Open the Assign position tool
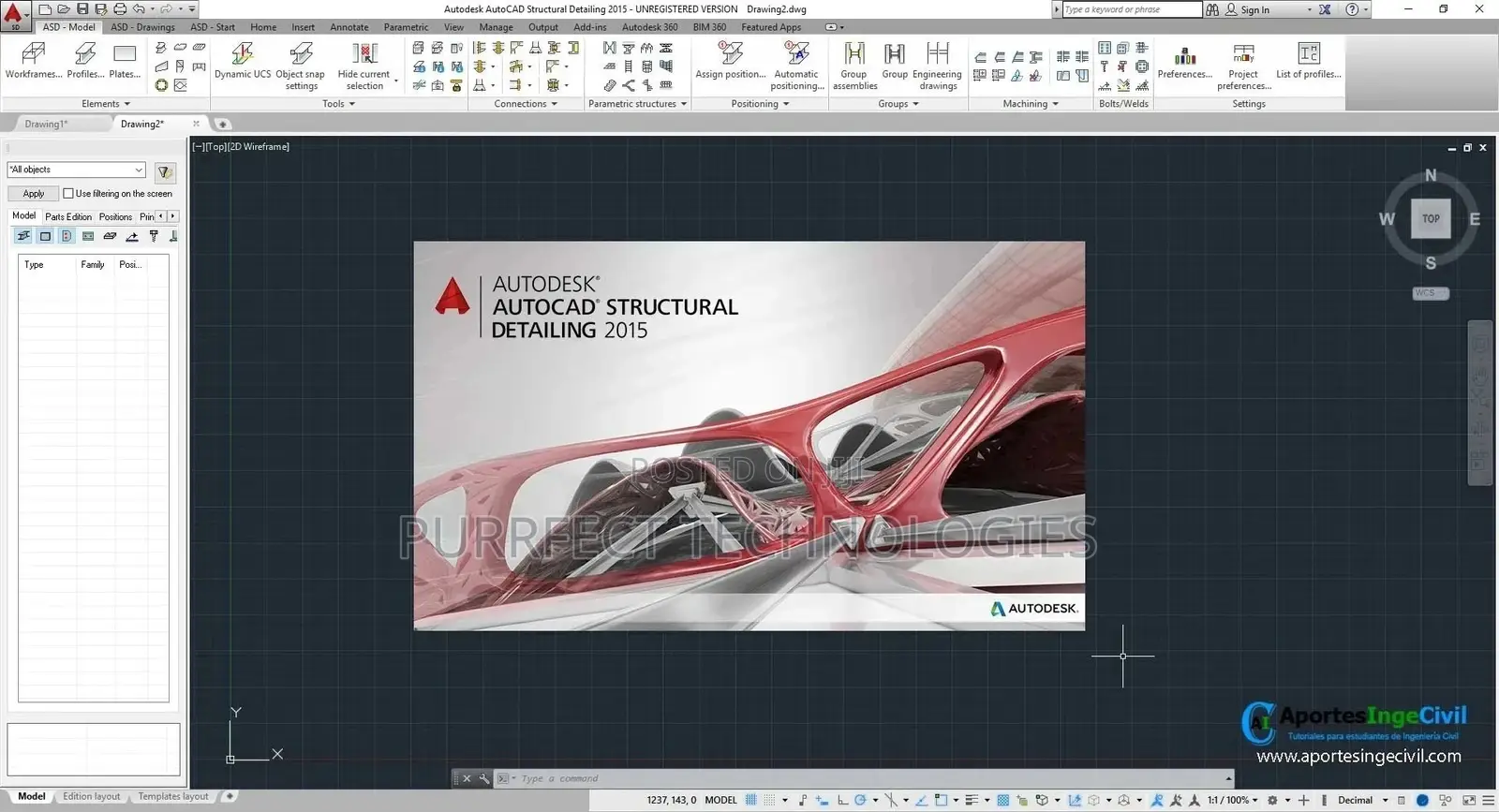The image size is (1499, 812). [731, 61]
